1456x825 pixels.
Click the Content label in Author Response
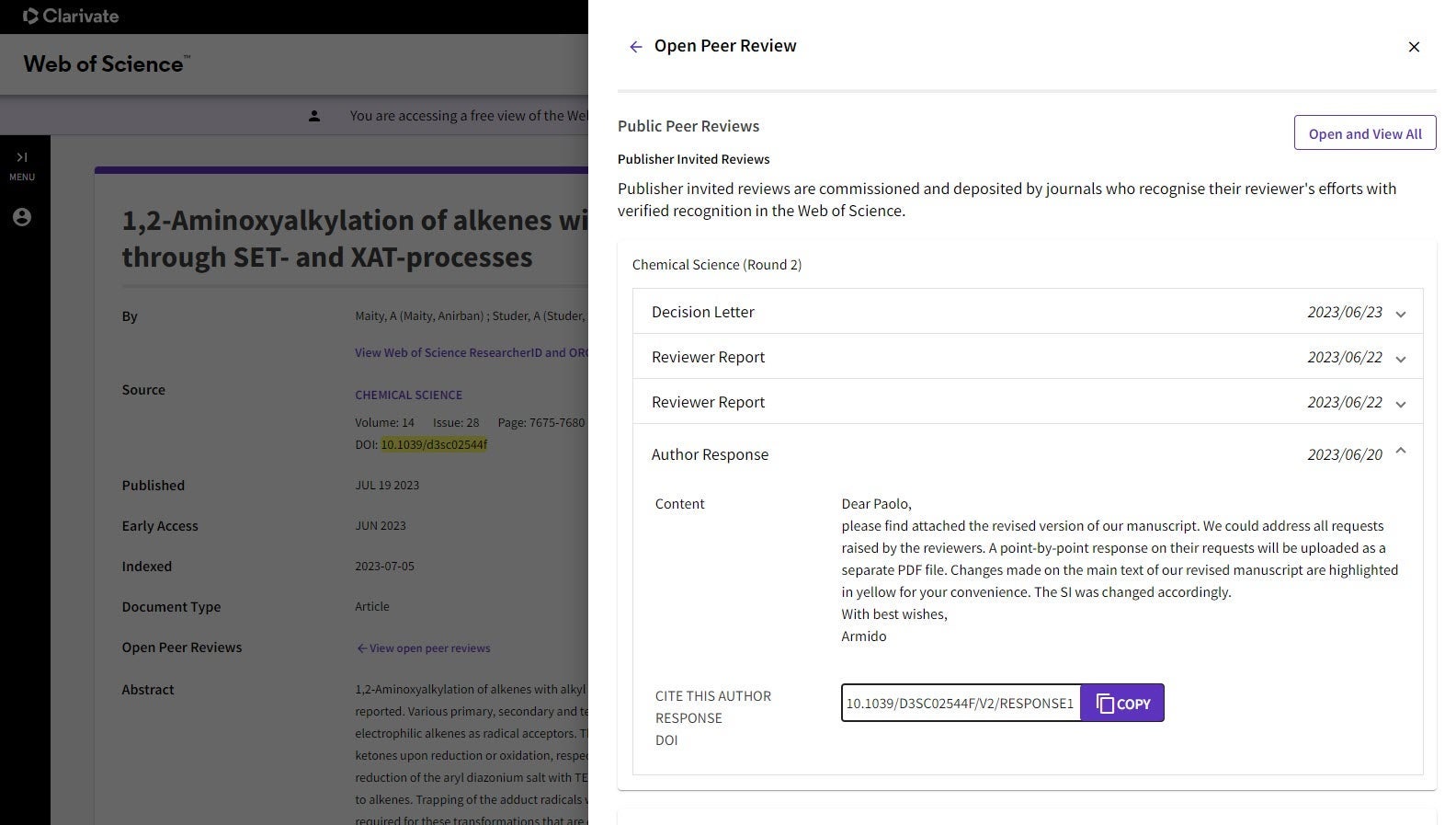pyautogui.click(x=680, y=504)
